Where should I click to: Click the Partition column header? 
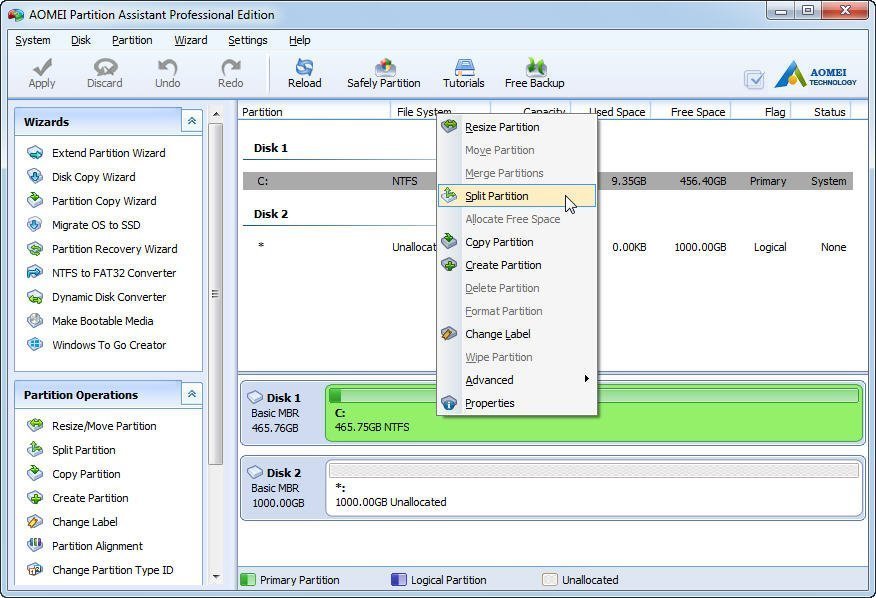pos(314,112)
